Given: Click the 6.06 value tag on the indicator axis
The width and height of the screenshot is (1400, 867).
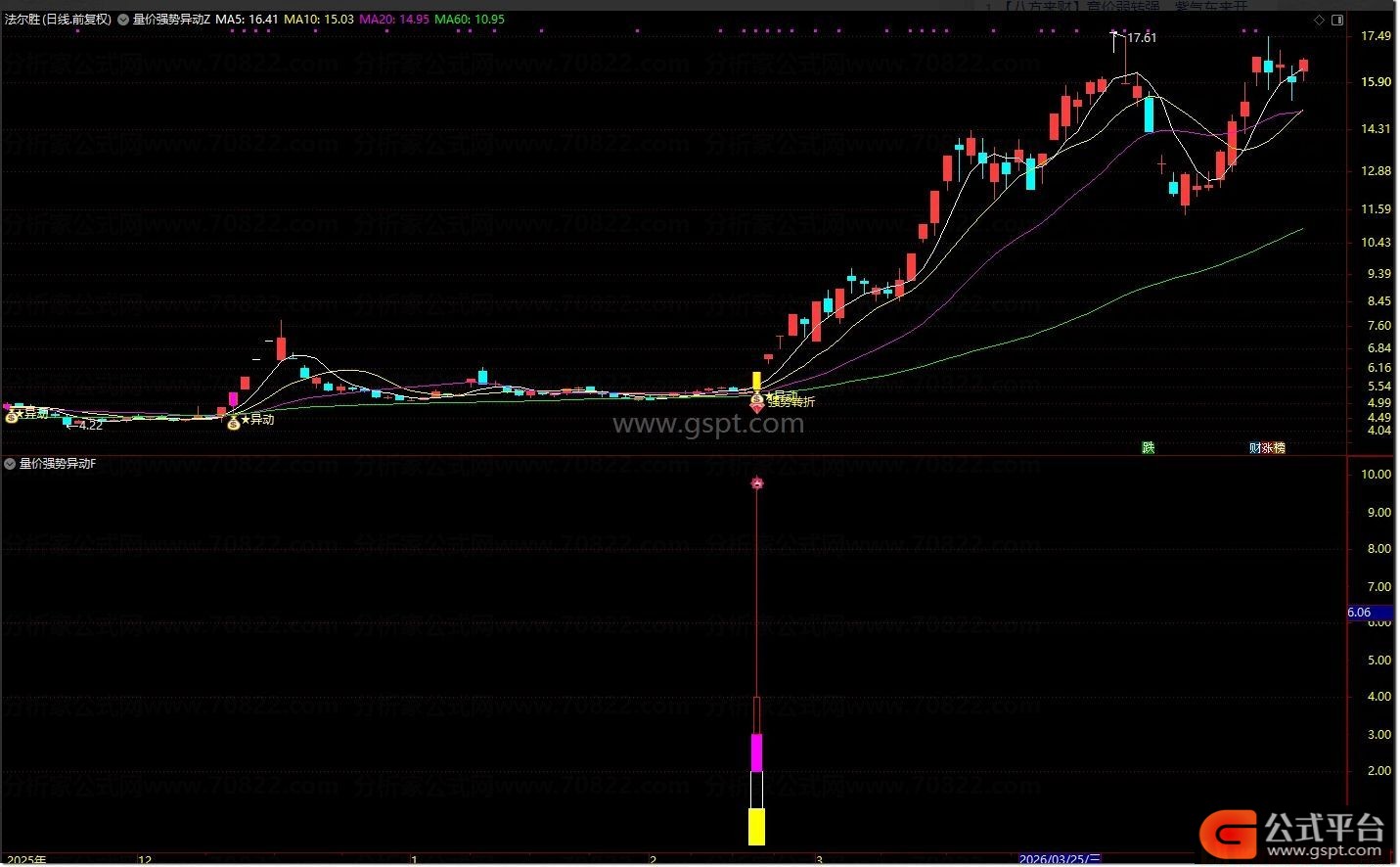Looking at the screenshot, I should point(1360,613).
